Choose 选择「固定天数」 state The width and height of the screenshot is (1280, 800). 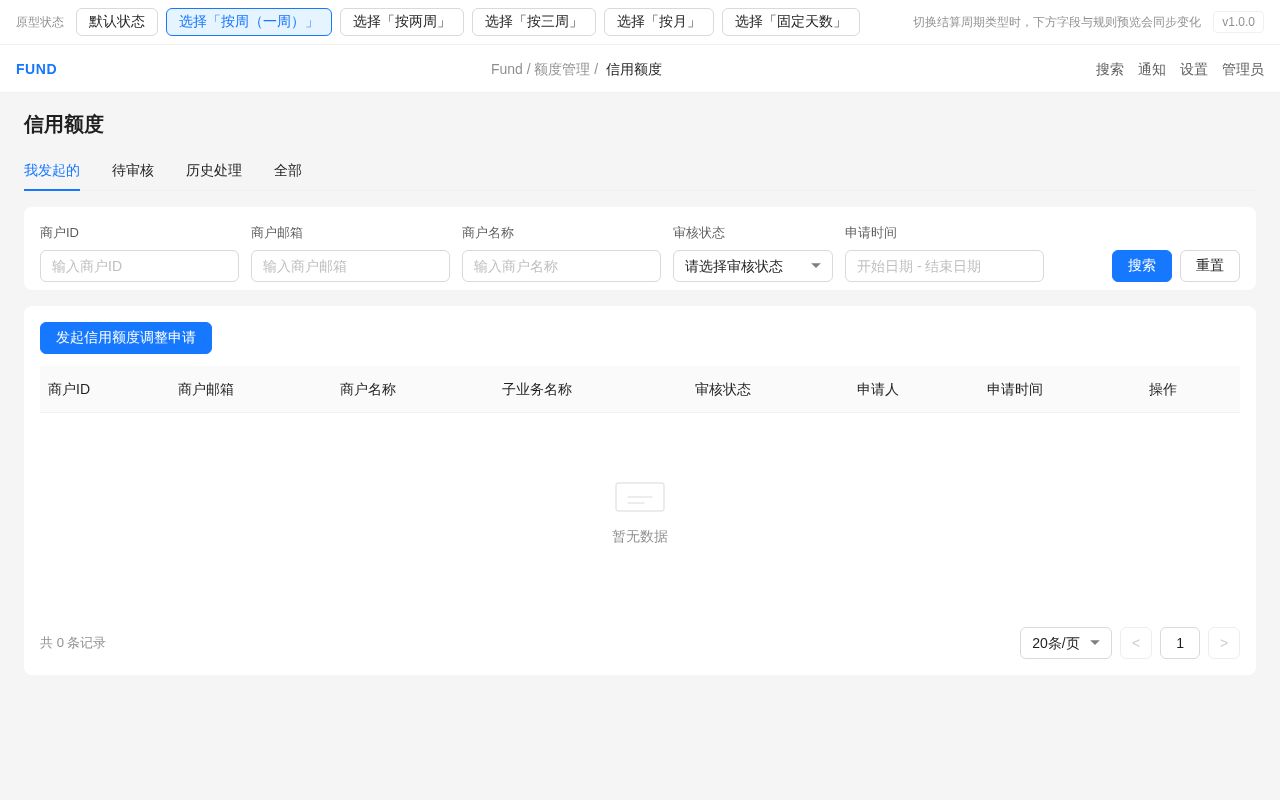click(x=791, y=22)
